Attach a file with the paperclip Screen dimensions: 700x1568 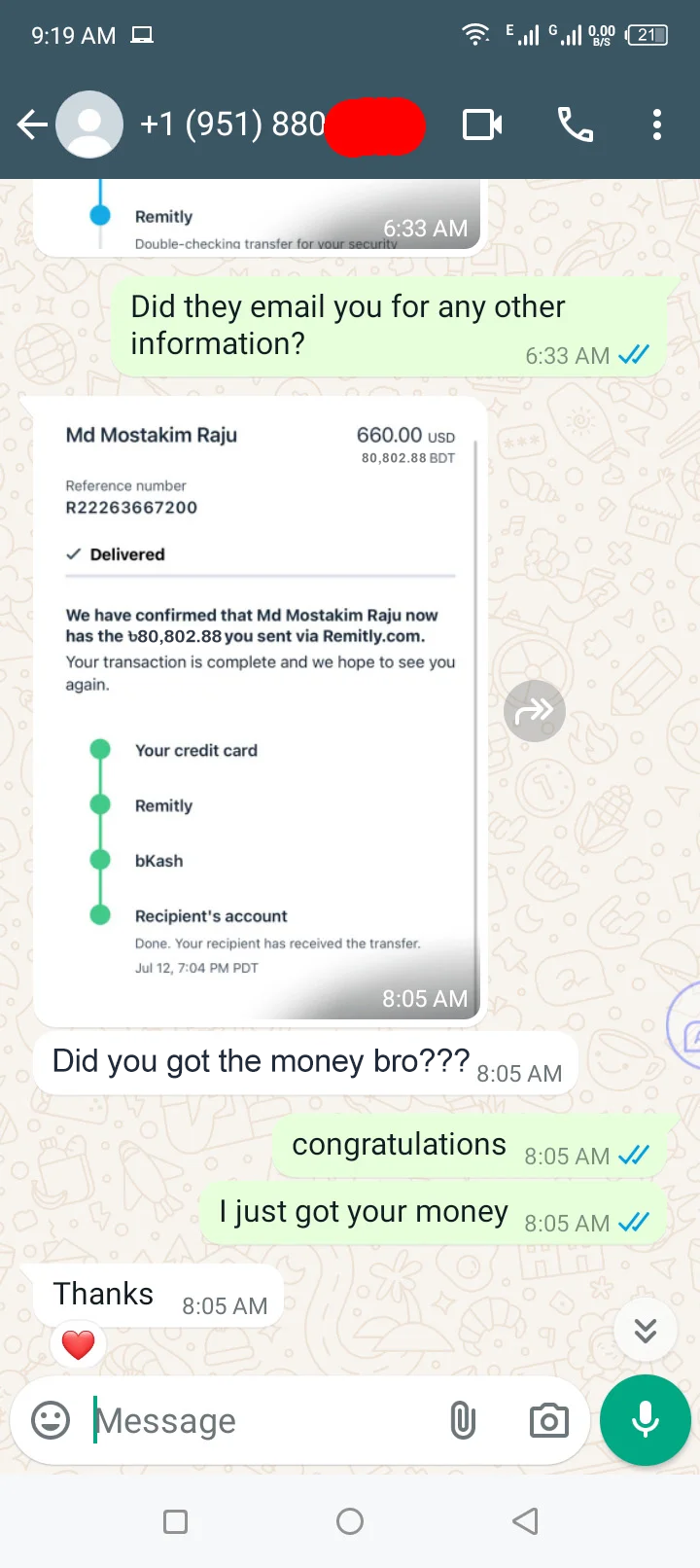pyautogui.click(x=463, y=1420)
